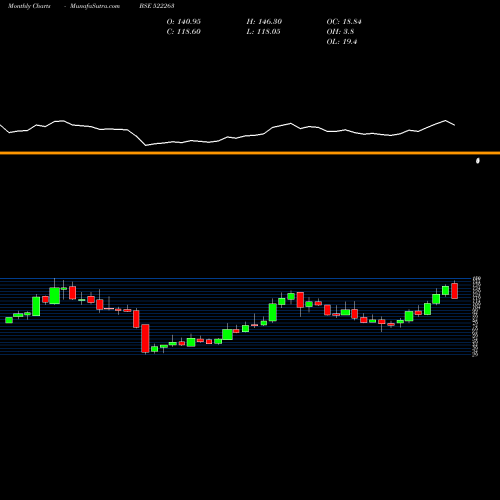
Task: Select the 'L: 118.05' low value
Action: click(263, 32)
